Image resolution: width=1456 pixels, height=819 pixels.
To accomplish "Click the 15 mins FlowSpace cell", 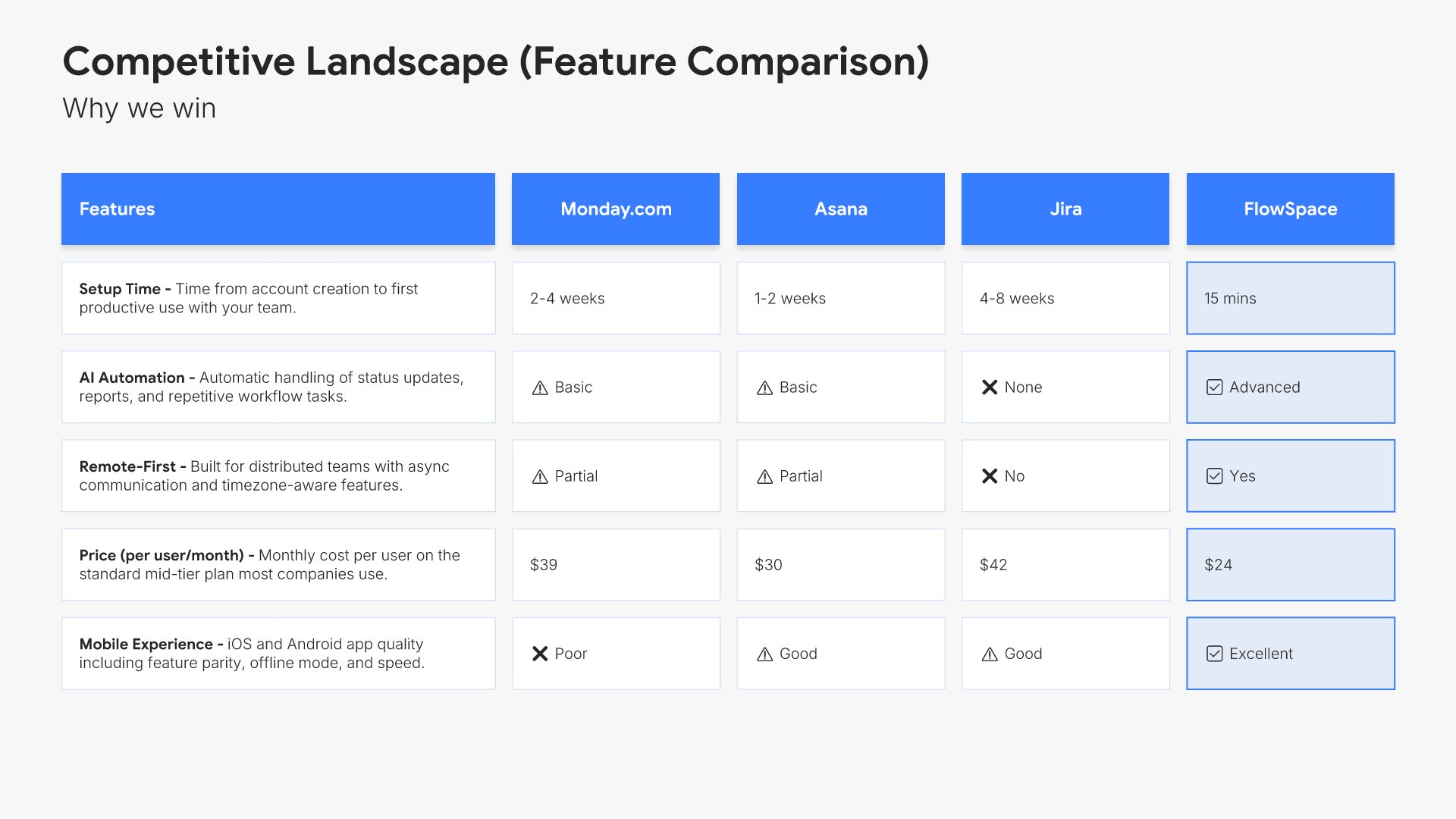I will pyautogui.click(x=1290, y=298).
